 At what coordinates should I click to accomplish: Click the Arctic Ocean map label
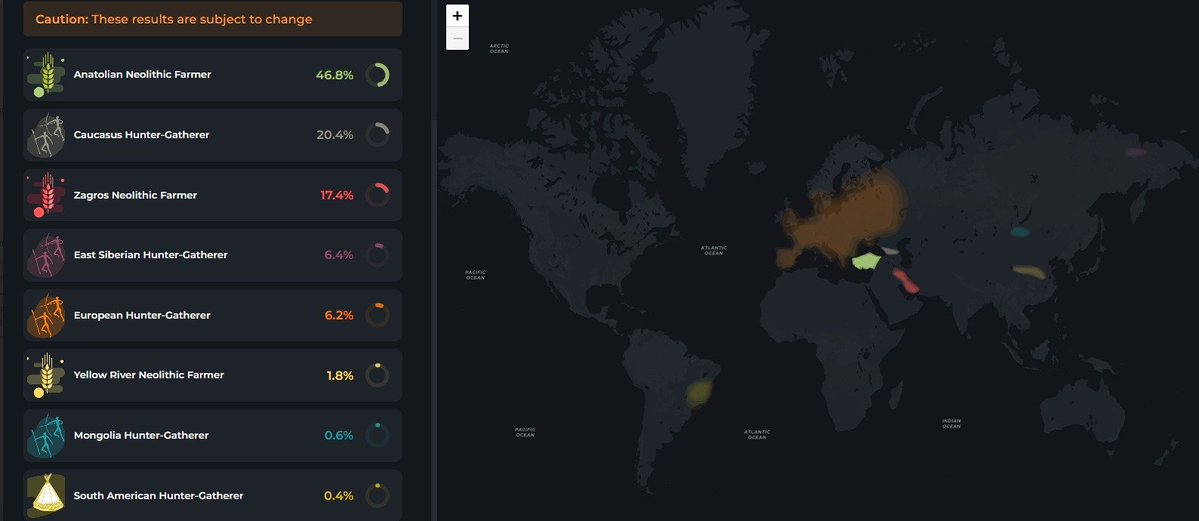click(x=499, y=48)
